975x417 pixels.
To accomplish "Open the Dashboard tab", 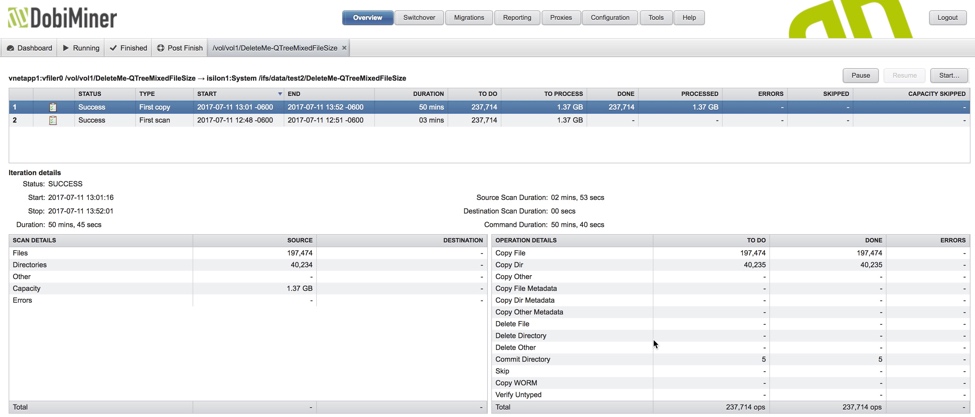I will 29,48.
